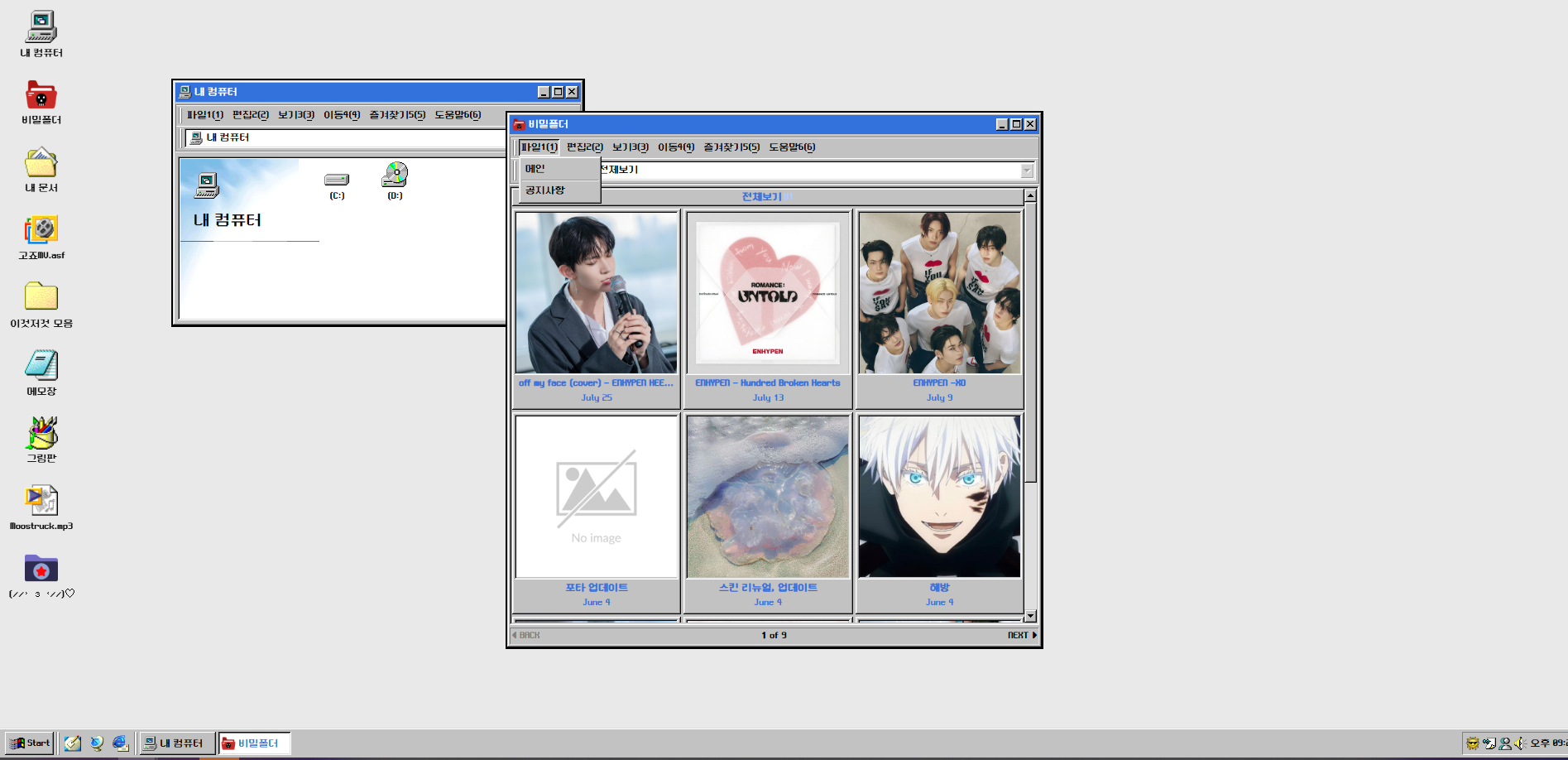Launch the 그림판 paint icon
The image size is (1568, 760).
[x=41, y=440]
